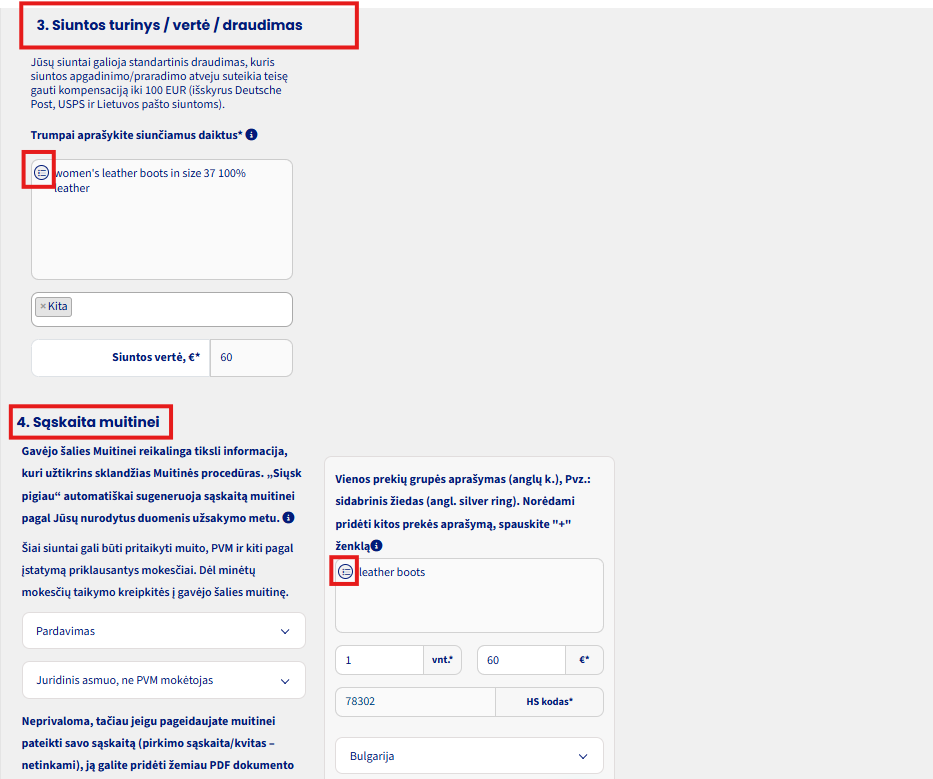
Task: Click the quantity field showing 1
Action: pos(379,660)
